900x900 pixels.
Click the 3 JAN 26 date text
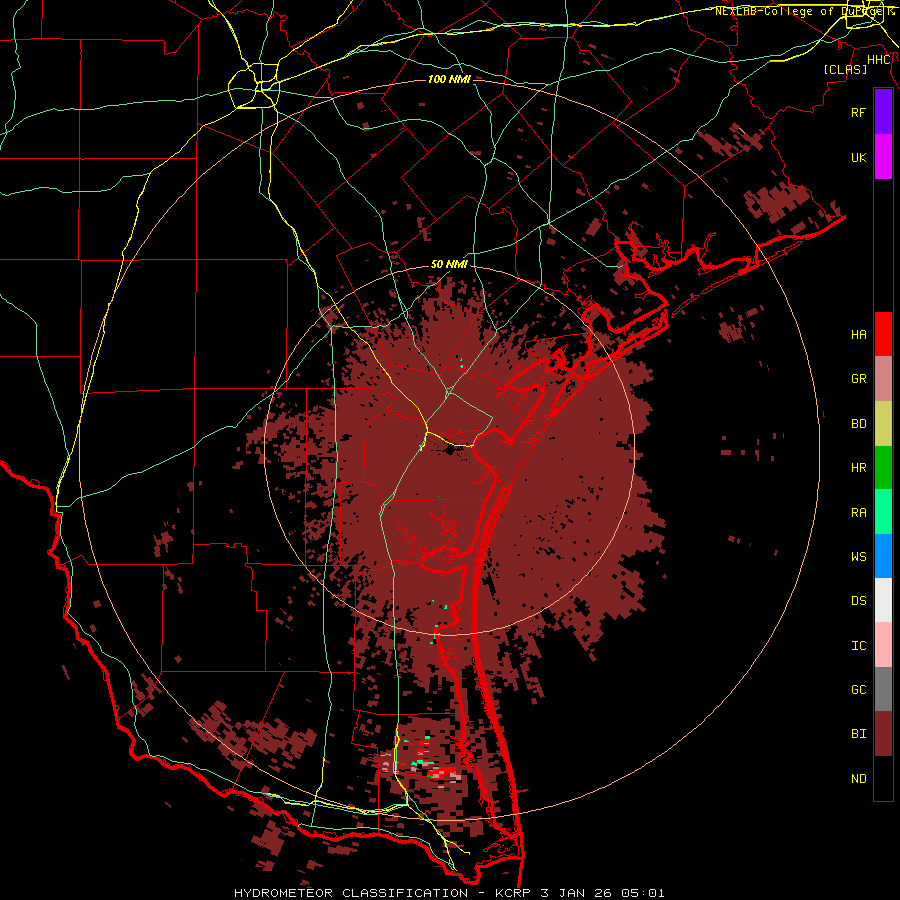click(x=576, y=893)
